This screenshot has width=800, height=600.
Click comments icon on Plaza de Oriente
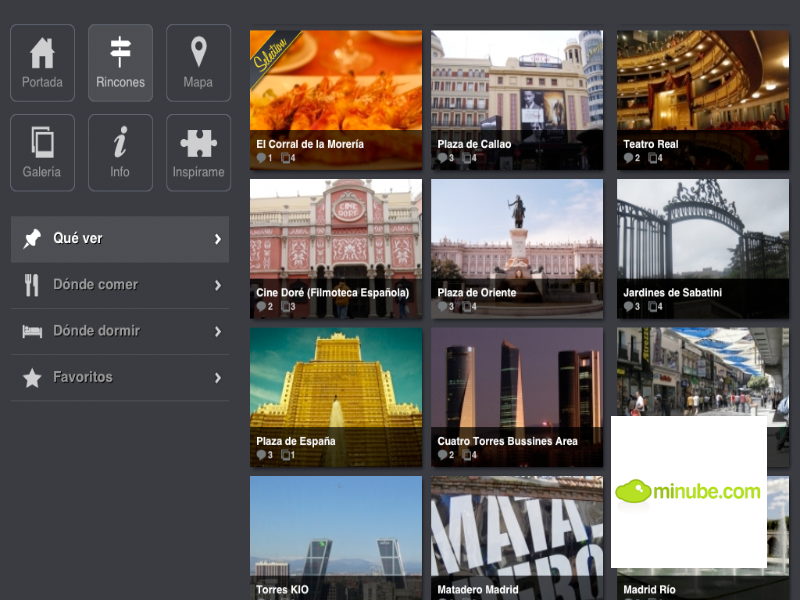pos(442,307)
